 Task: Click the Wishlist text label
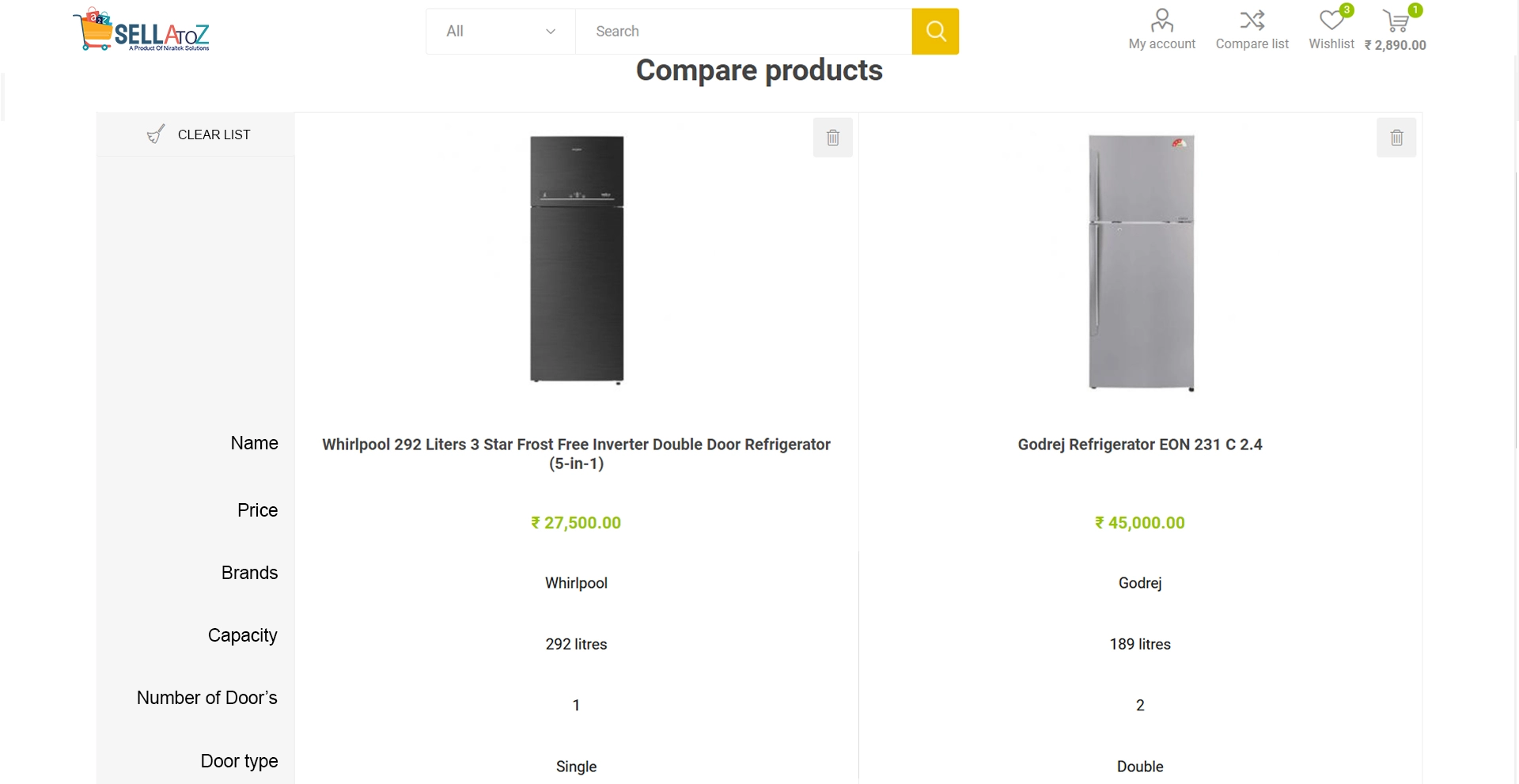point(1331,44)
